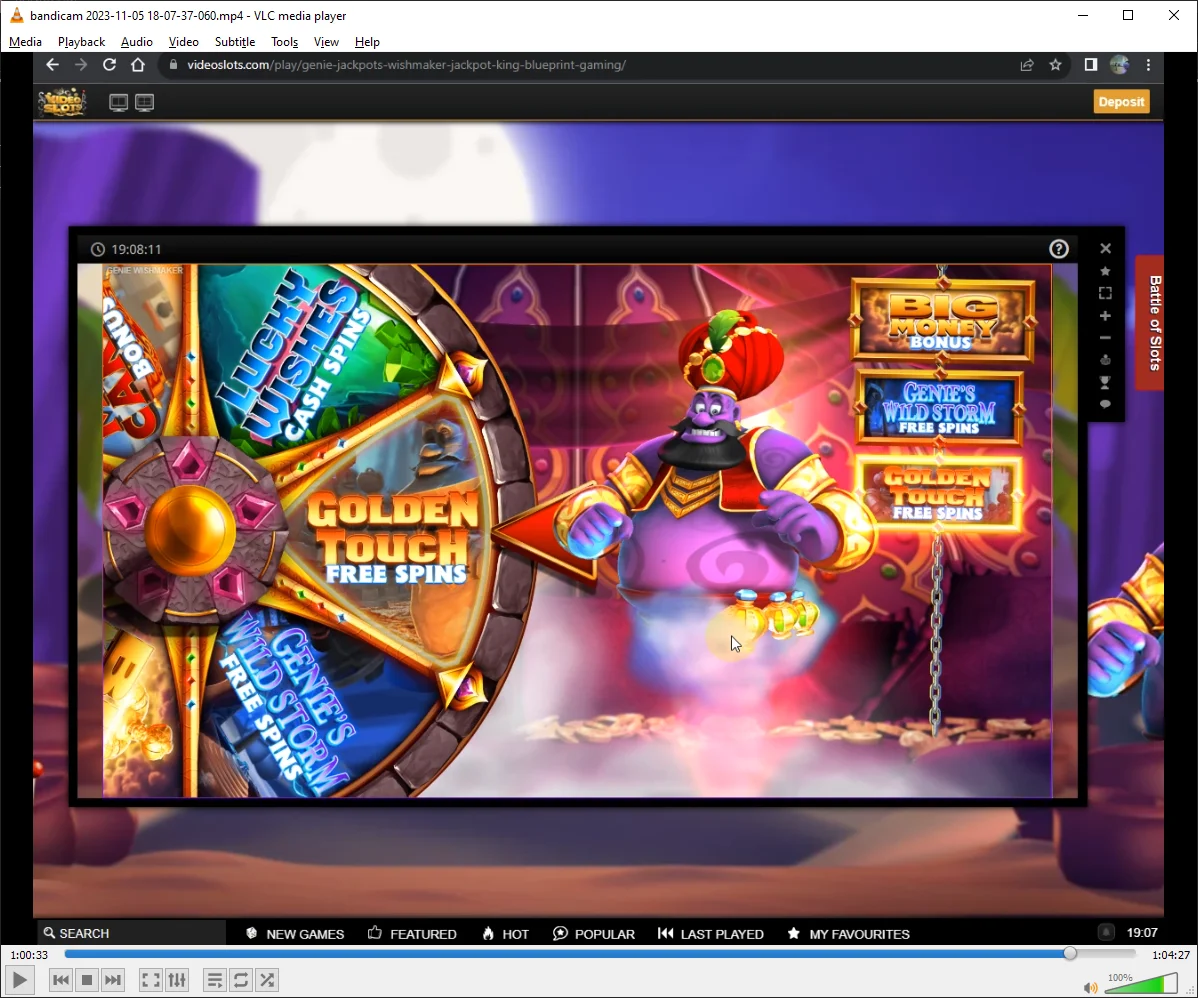Viewport: 1198px width, 998px height.
Task: Click the Search field in casino bar
Action: pos(131,933)
